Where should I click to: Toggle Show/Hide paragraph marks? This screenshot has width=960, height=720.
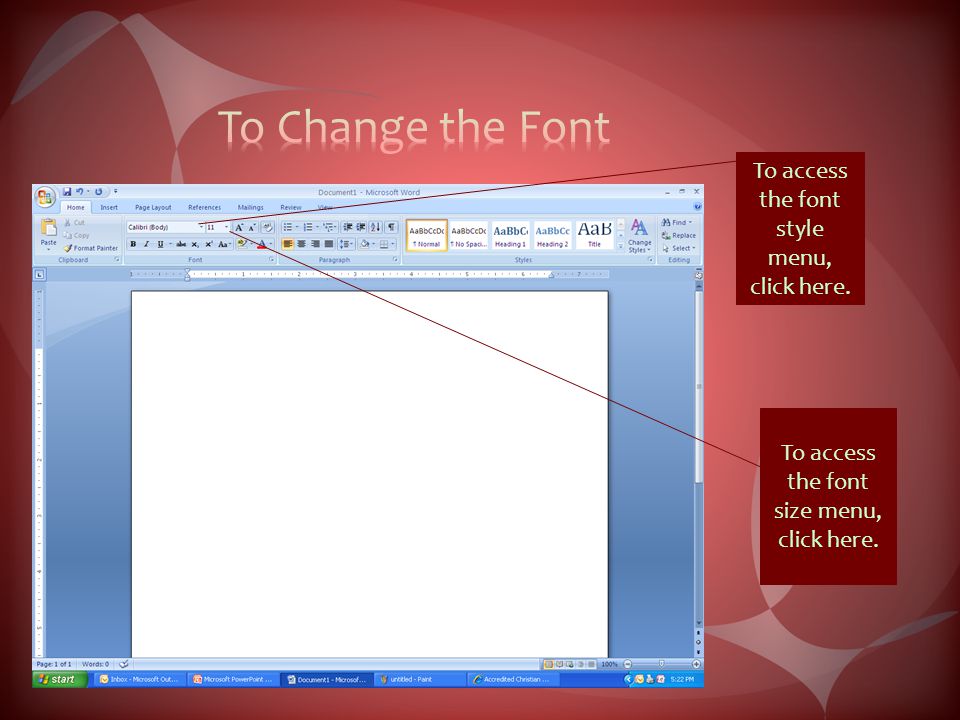pos(391,227)
